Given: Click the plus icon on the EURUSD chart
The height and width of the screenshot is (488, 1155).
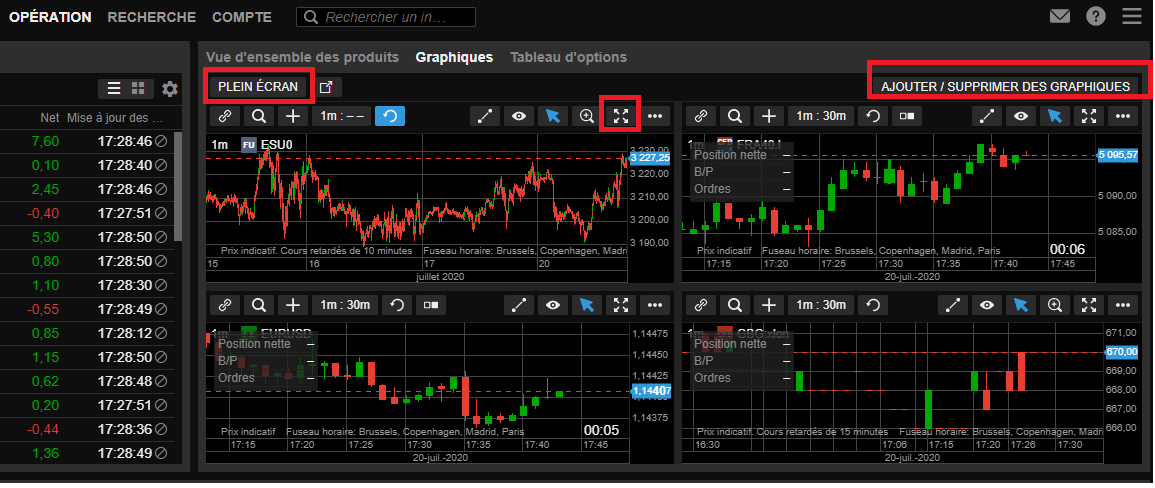Looking at the screenshot, I should 292,305.
